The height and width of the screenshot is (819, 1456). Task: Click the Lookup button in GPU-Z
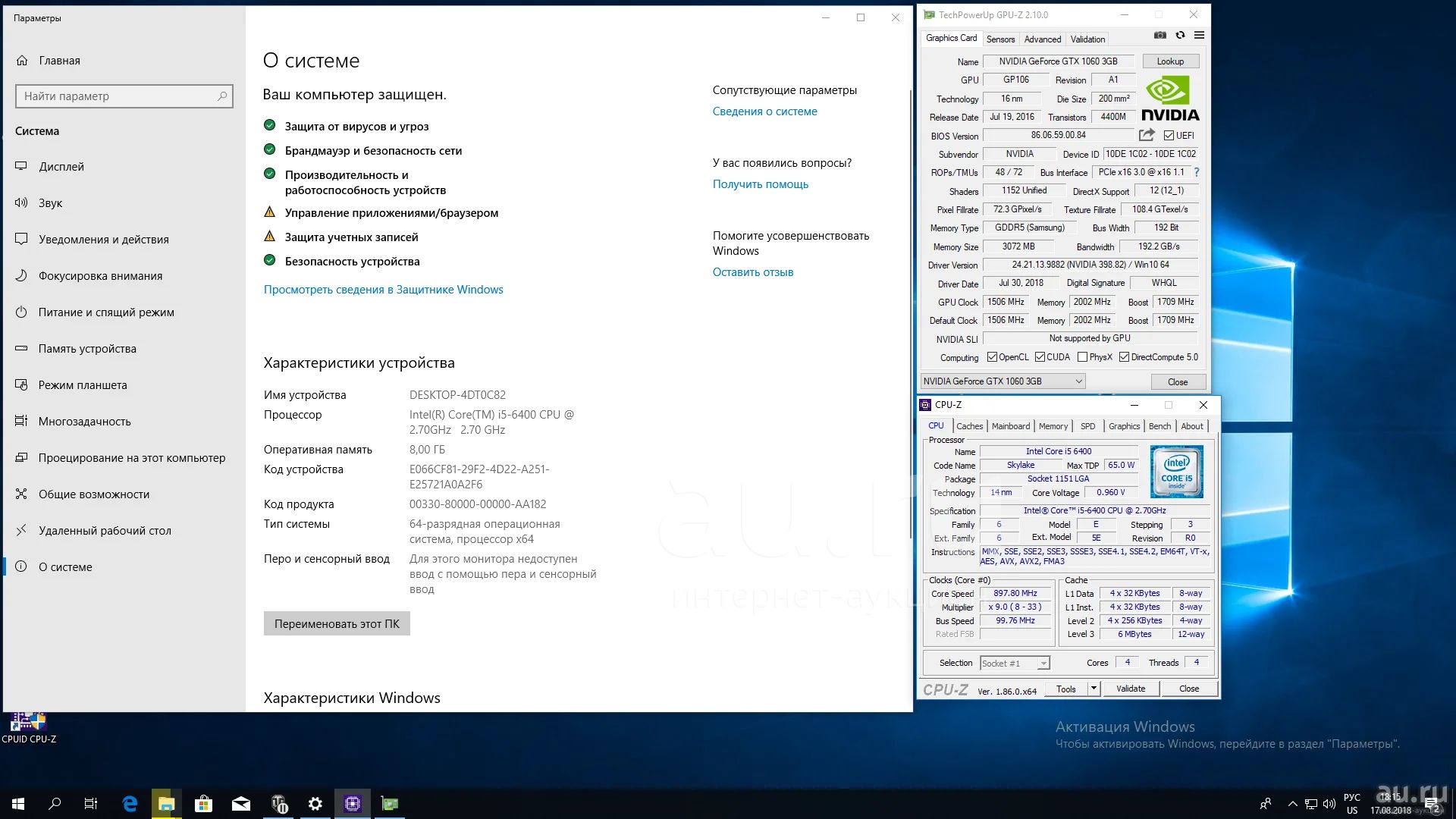1170,61
